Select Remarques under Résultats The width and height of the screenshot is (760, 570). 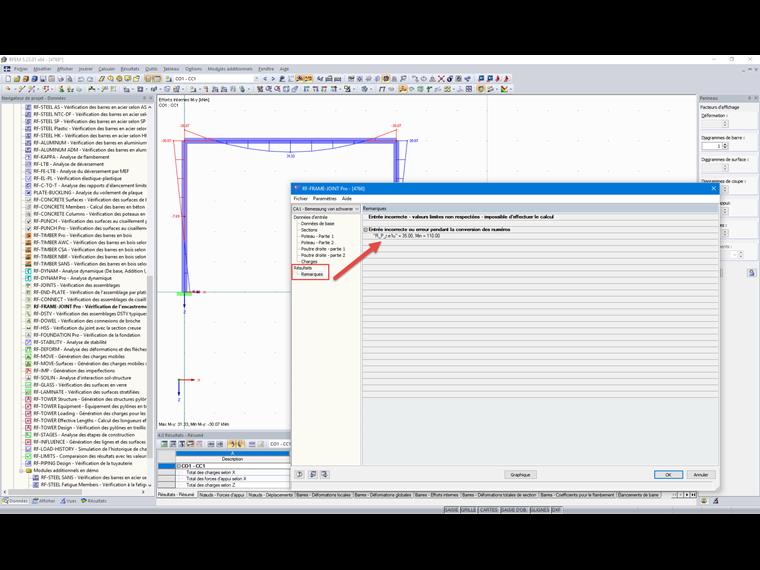(x=312, y=274)
